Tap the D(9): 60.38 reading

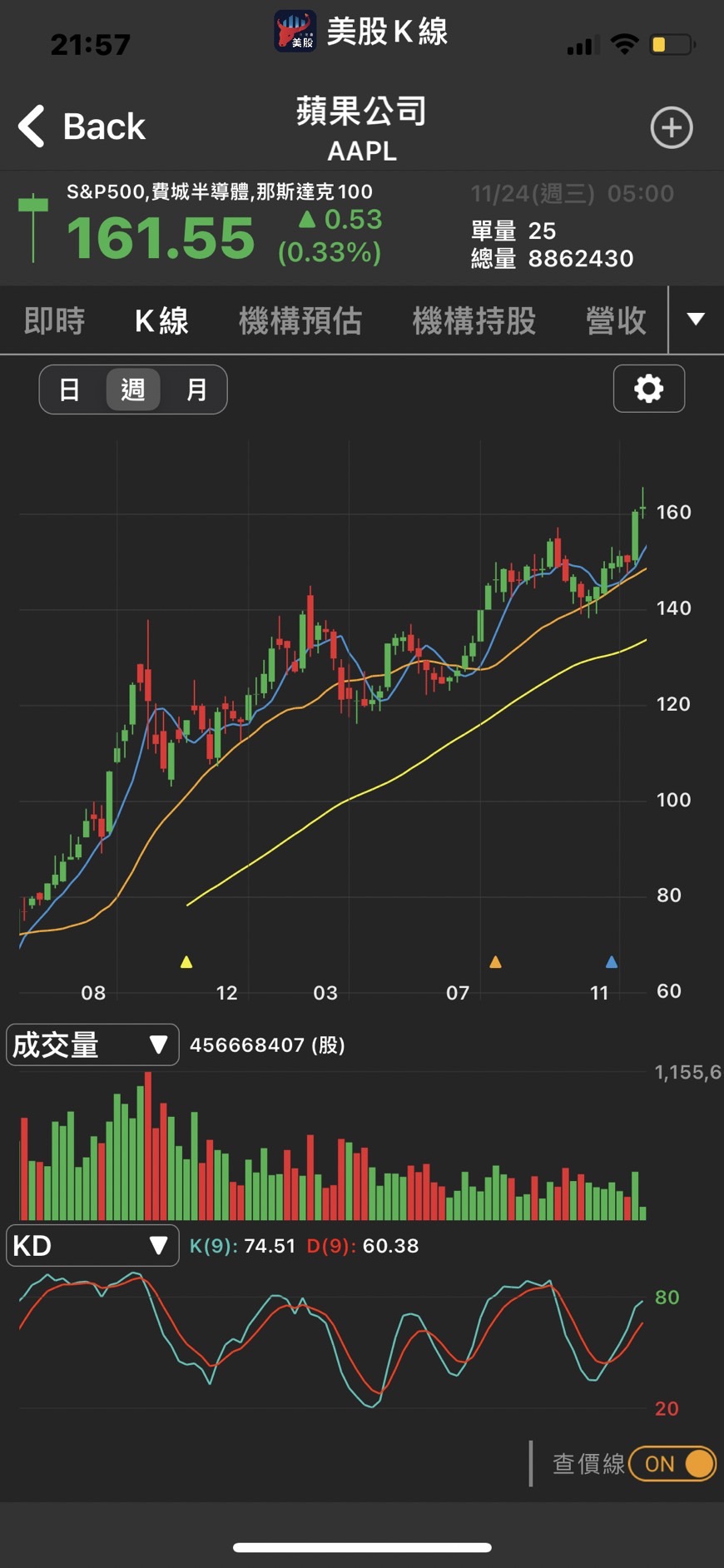point(363,1246)
